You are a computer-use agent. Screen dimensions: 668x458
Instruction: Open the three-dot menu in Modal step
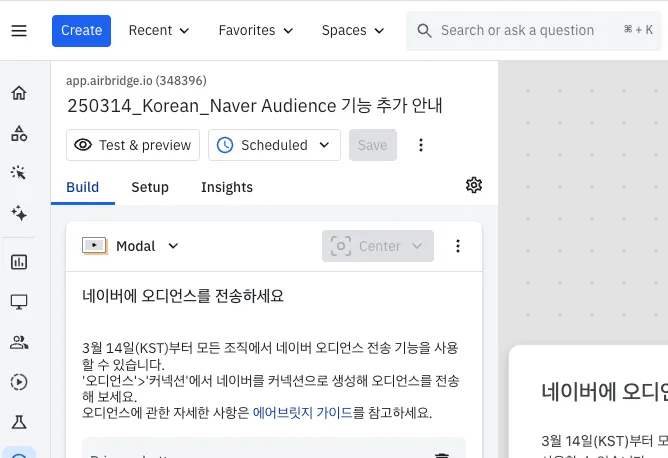458,246
